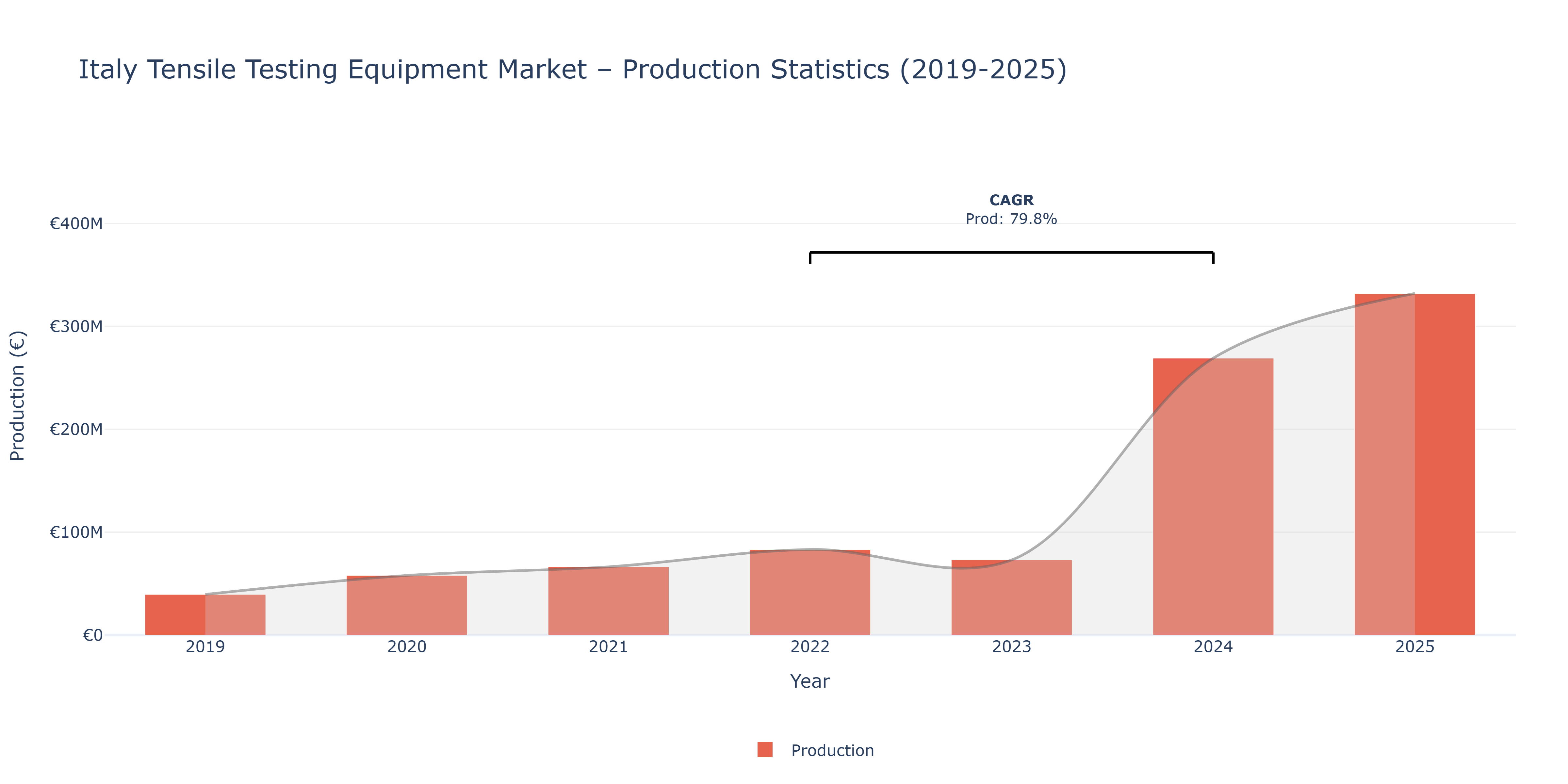
Task: Toggle the Production legend label
Action: 832,751
